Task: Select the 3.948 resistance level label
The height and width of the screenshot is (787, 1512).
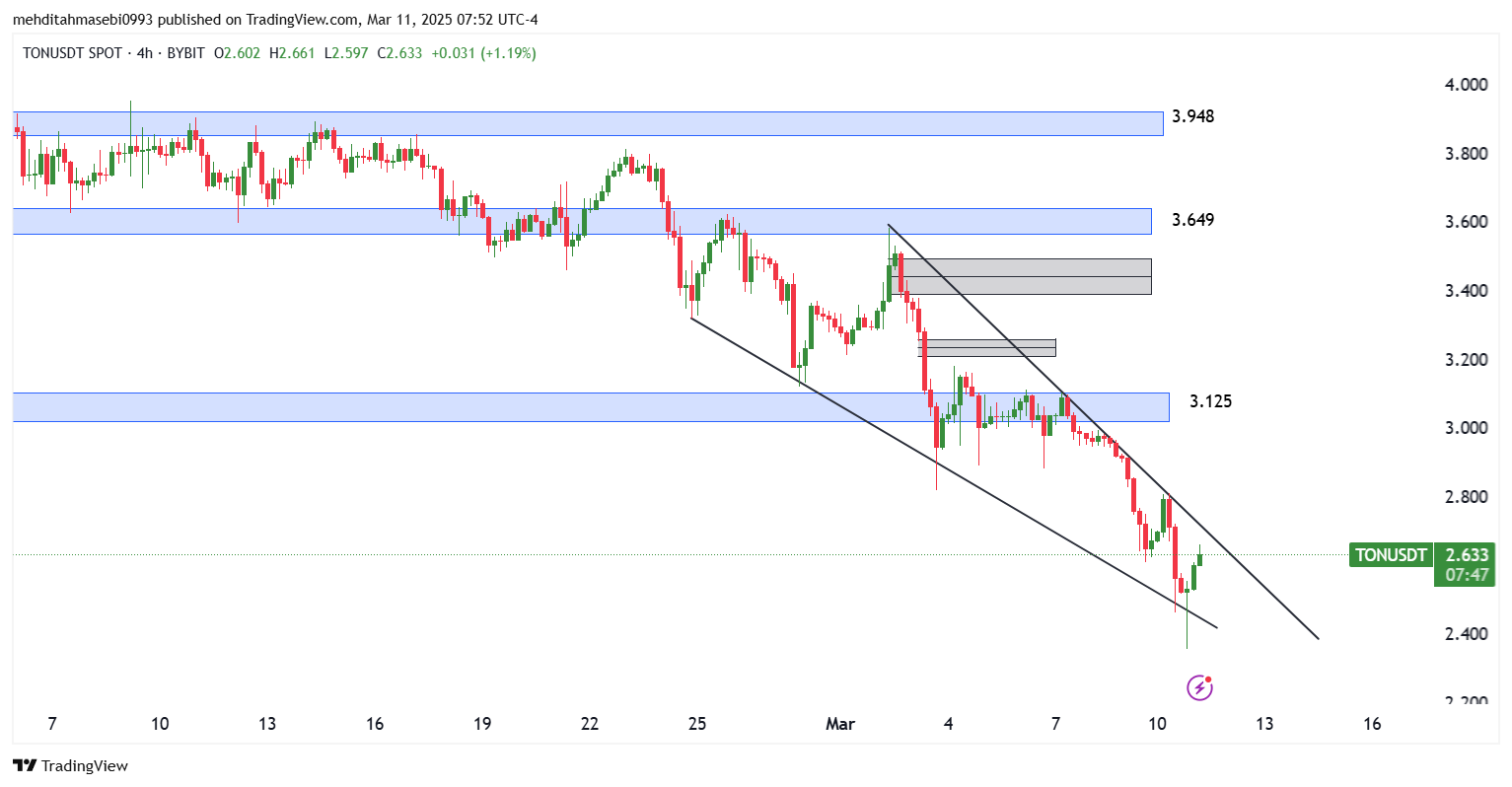Action: click(x=1193, y=116)
